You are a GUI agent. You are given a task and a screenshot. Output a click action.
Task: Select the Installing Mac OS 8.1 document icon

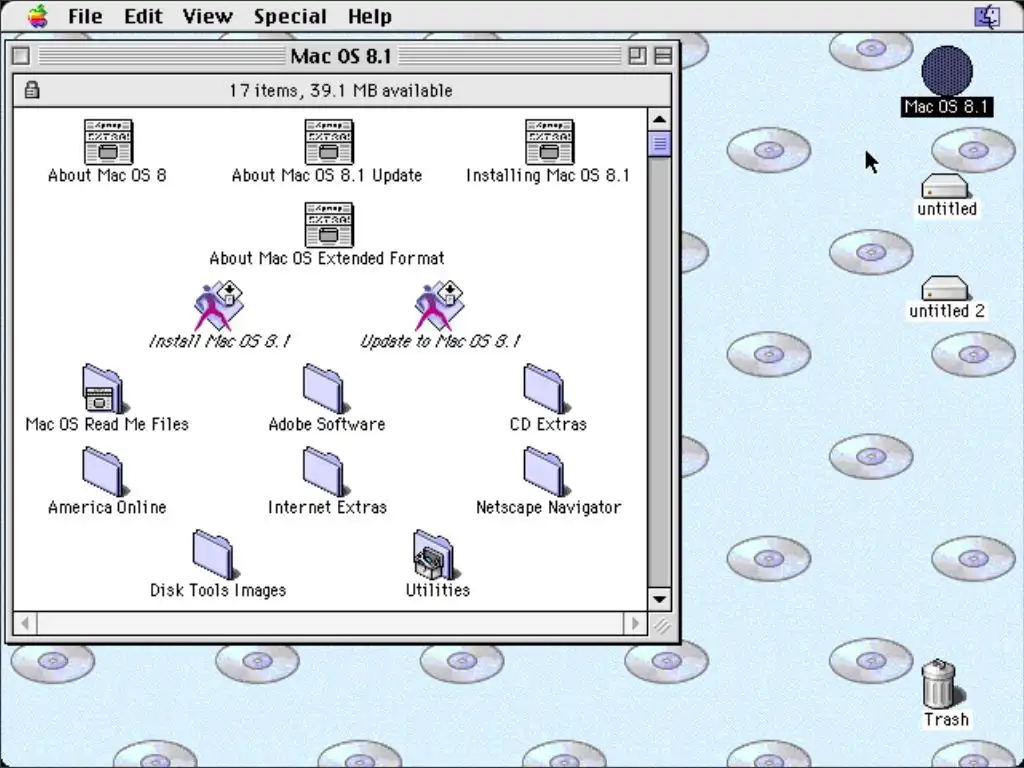(549, 142)
